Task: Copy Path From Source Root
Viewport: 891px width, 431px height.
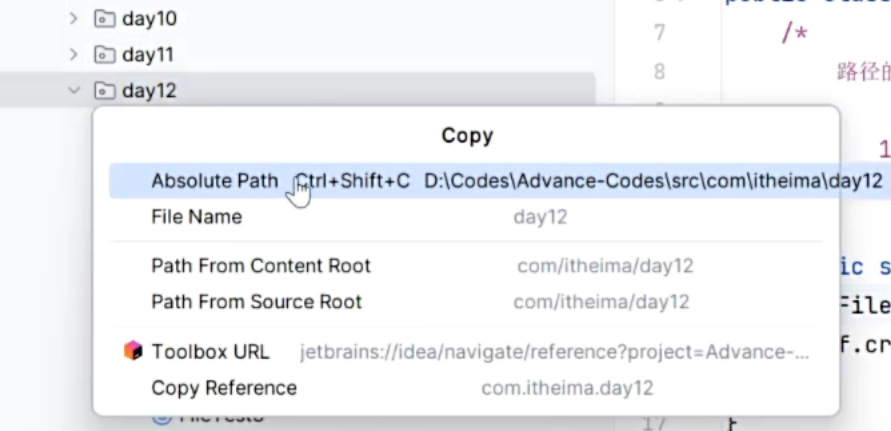Action: [256, 302]
